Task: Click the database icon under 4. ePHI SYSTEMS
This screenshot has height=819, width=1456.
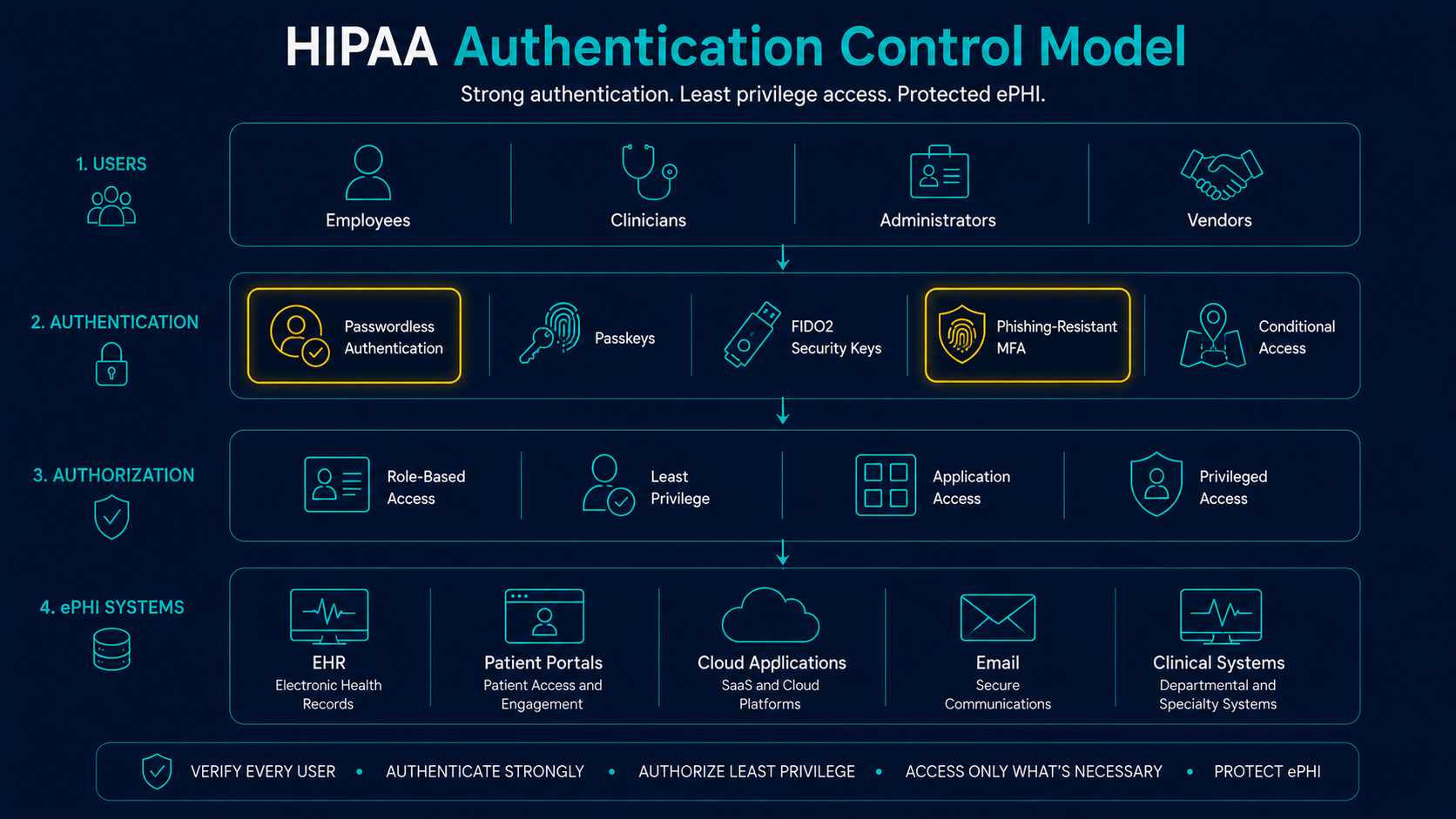Action: (111, 650)
